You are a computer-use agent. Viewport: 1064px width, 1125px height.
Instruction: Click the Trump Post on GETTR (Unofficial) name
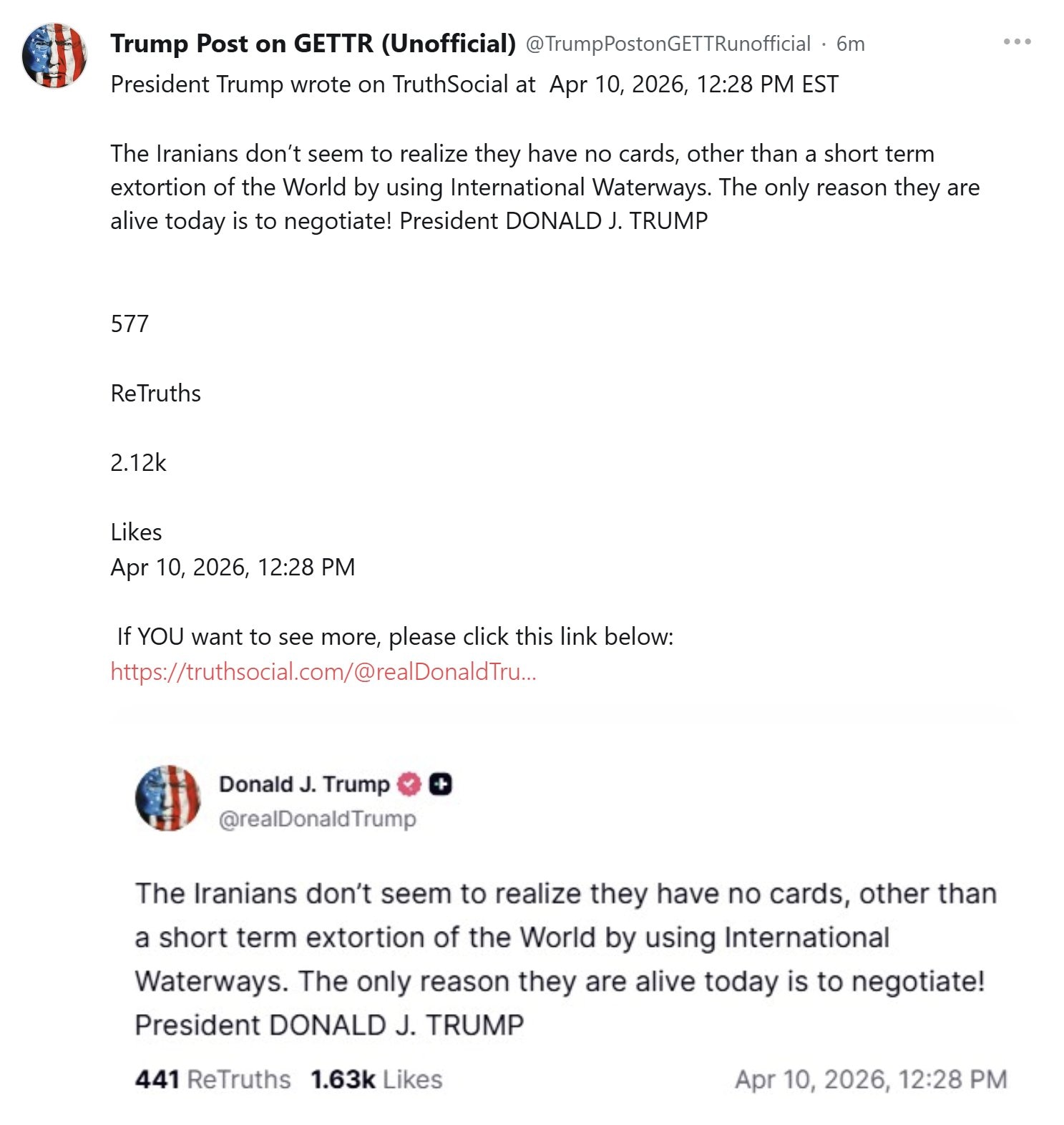pos(313,44)
